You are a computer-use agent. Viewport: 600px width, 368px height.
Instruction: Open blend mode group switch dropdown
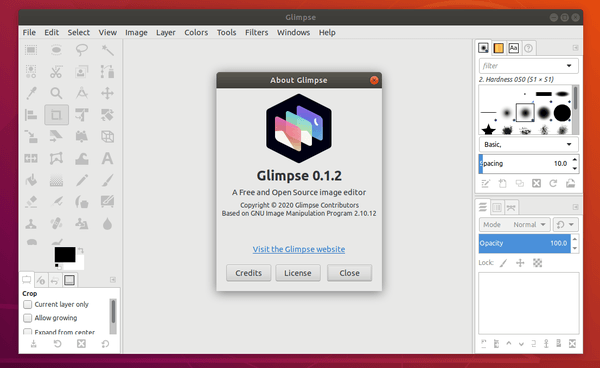pyautogui.click(x=566, y=225)
